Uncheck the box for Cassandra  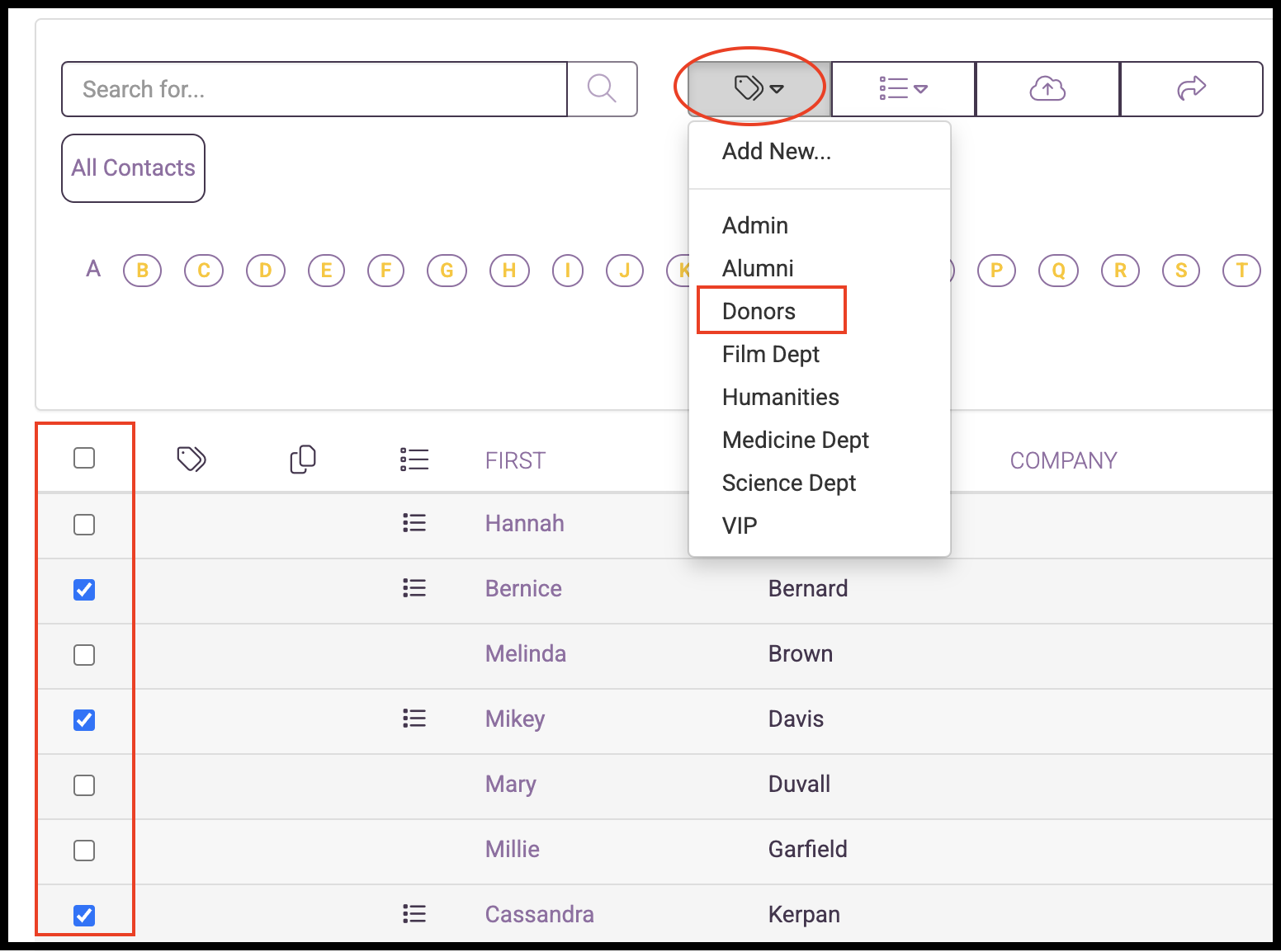pos(84,916)
